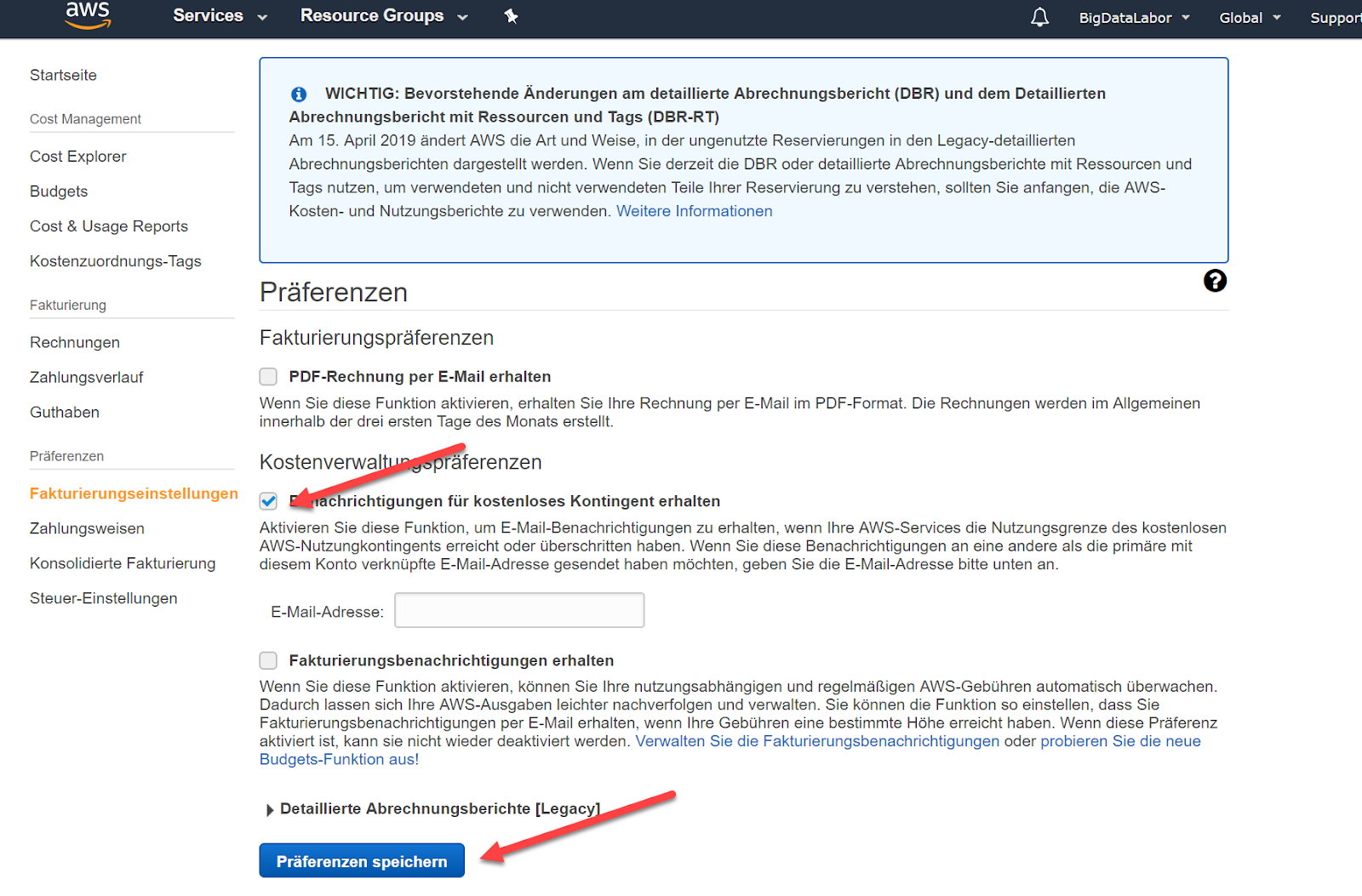
Task: Click the Fakturierungspräferenzen section heading
Action: [376, 338]
